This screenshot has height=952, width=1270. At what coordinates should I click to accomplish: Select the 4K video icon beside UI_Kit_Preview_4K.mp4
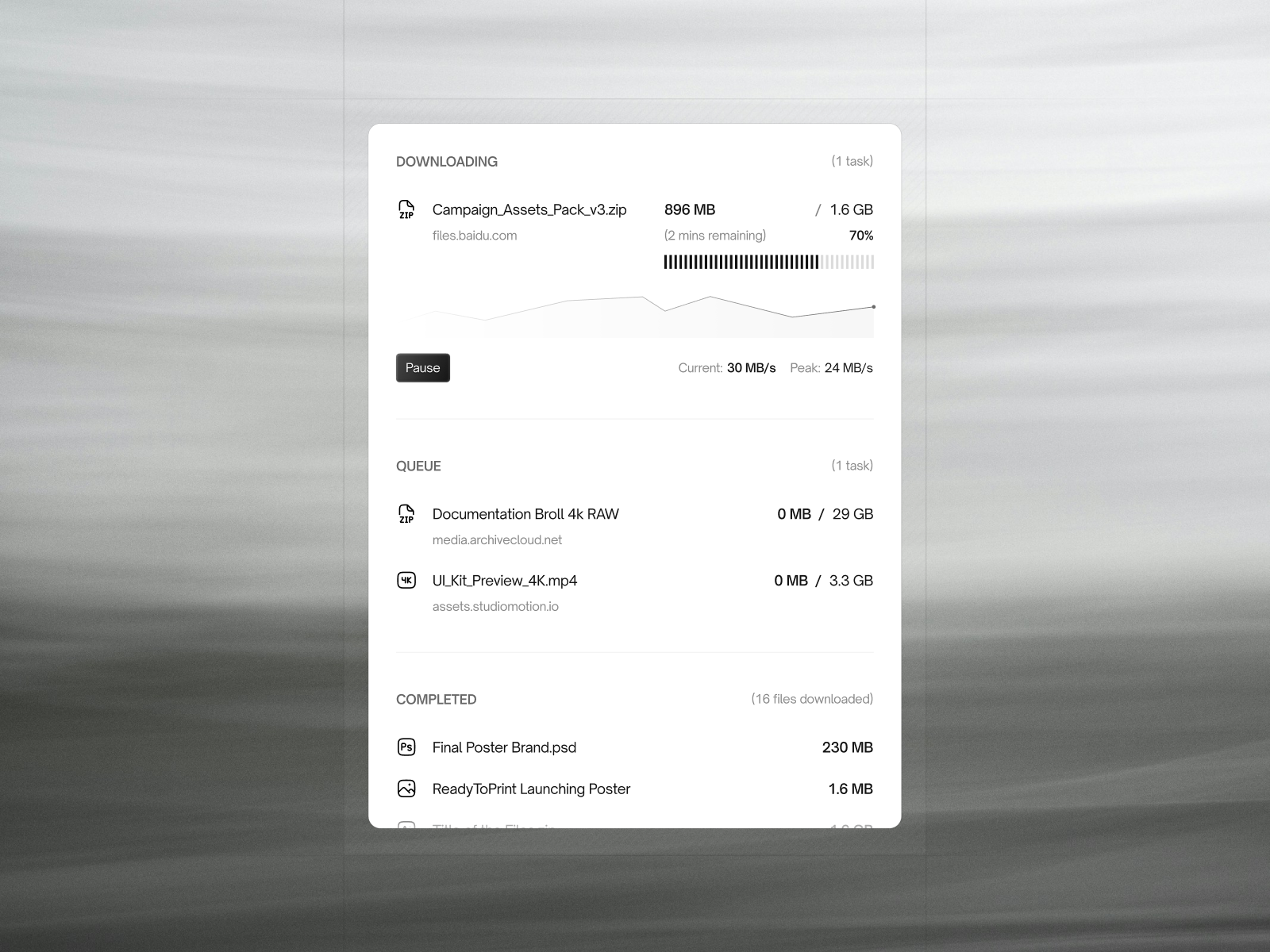[x=407, y=580]
